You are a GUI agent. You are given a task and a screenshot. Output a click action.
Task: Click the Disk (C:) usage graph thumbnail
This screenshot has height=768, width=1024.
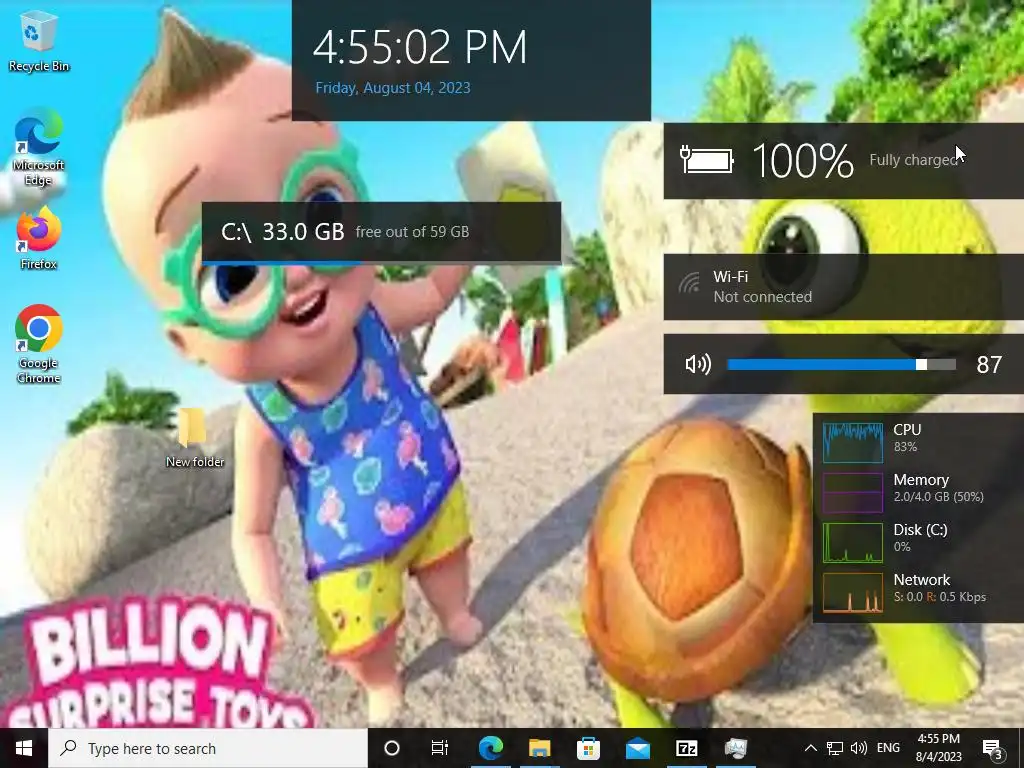[853, 542]
